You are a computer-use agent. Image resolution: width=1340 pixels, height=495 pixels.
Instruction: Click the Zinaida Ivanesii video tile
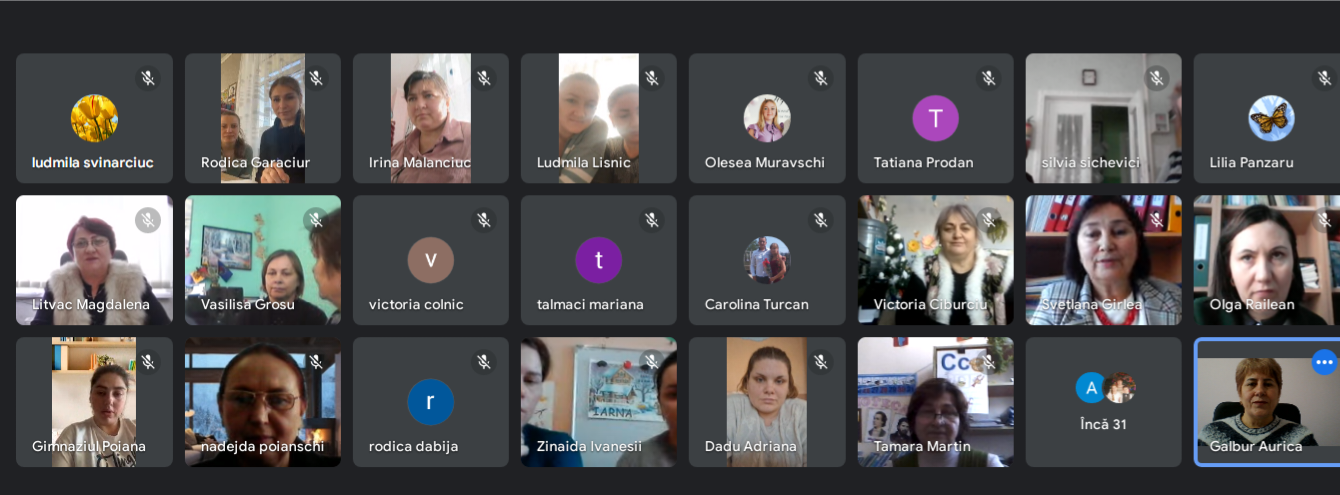(598, 400)
